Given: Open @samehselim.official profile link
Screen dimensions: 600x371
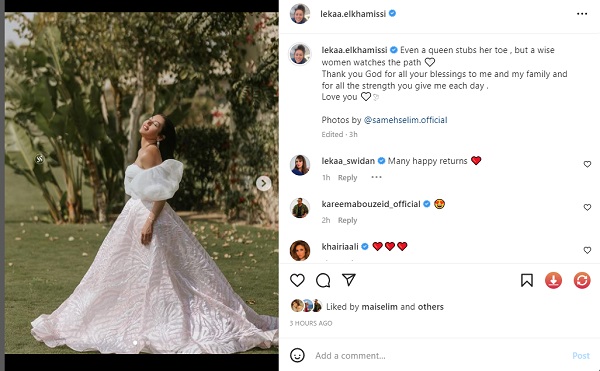Looking at the screenshot, I should (x=405, y=120).
